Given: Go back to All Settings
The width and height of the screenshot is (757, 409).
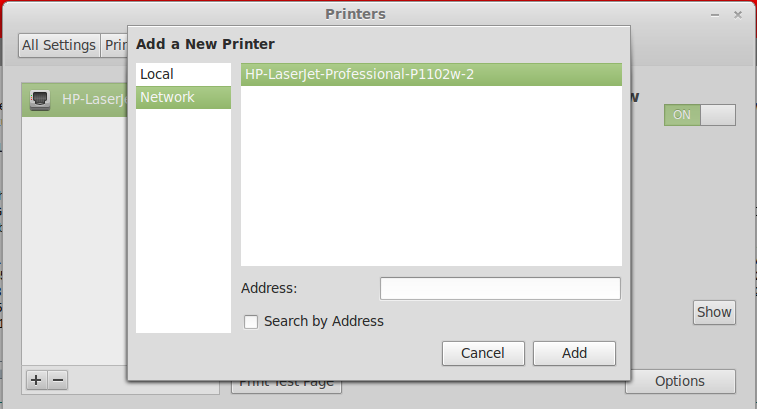Looking at the screenshot, I should [59, 45].
